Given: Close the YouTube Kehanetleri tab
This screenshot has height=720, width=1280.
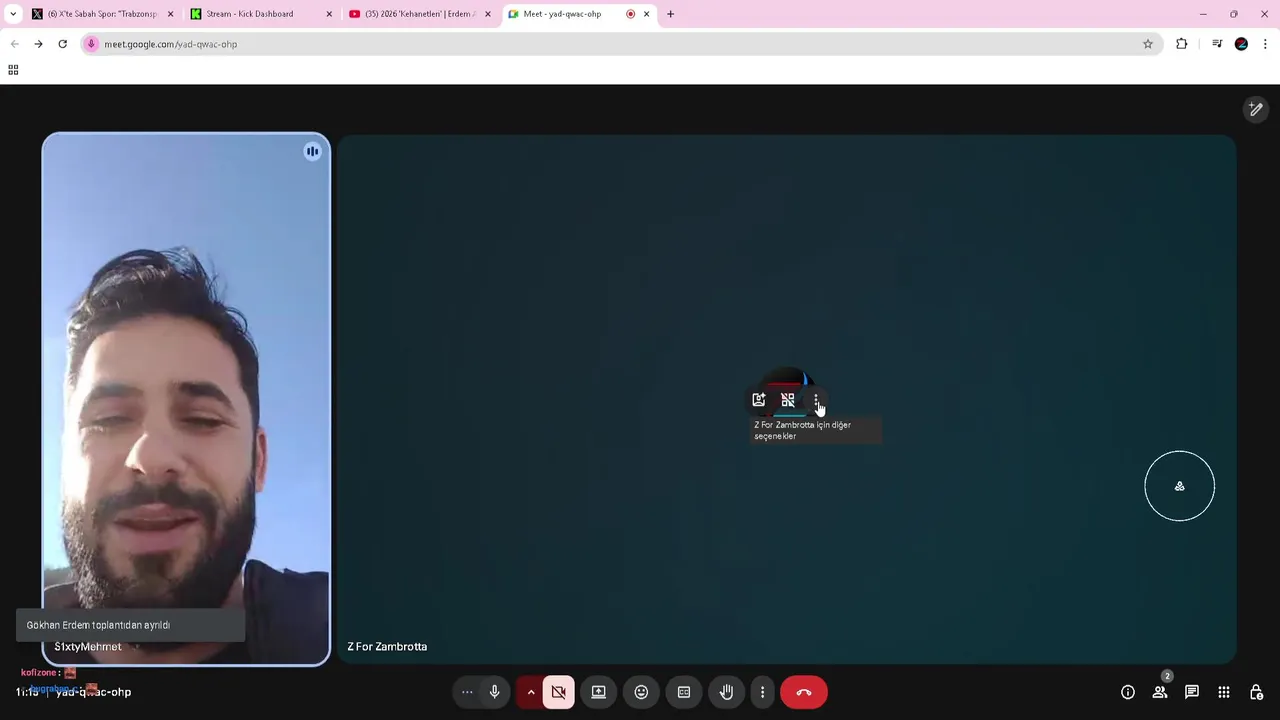Looking at the screenshot, I should [x=488, y=14].
